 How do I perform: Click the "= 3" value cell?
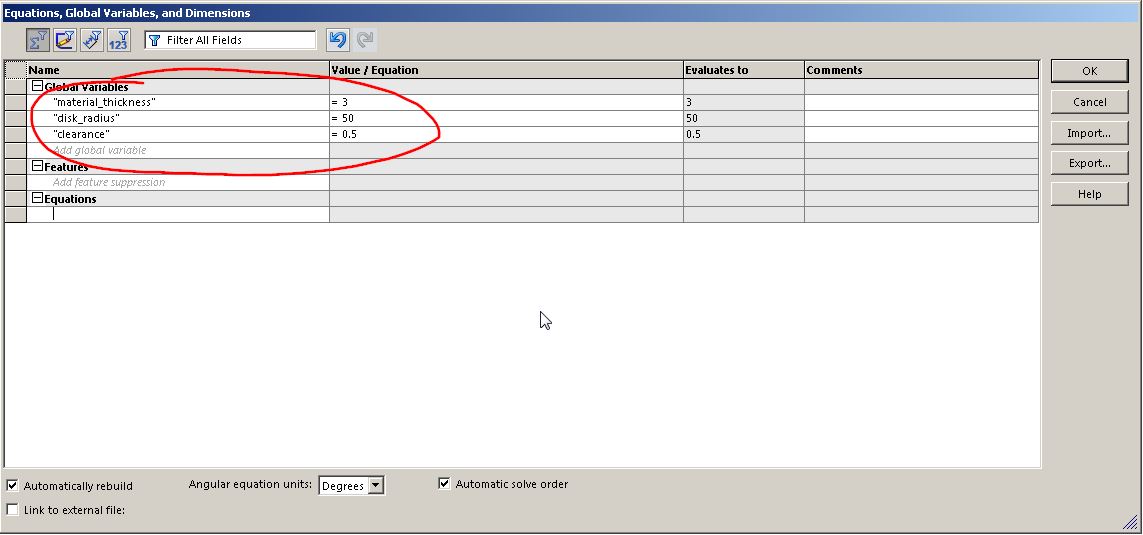(506, 102)
